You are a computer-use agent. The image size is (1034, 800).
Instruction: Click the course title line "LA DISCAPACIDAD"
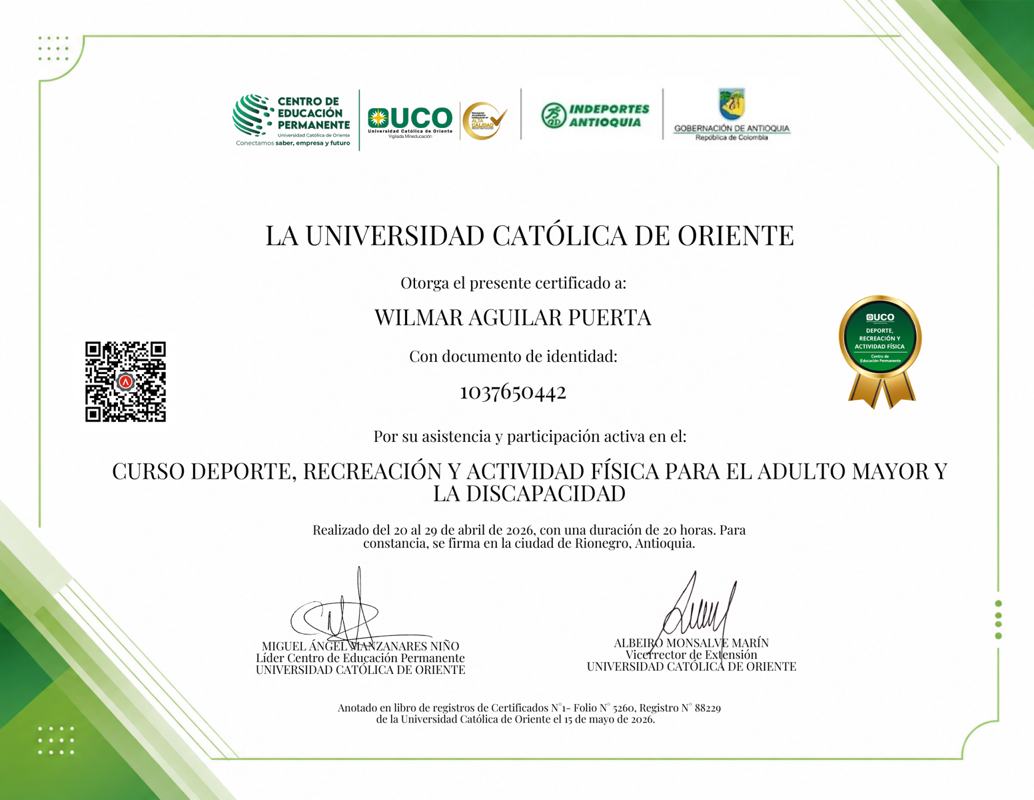pos(530,493)
